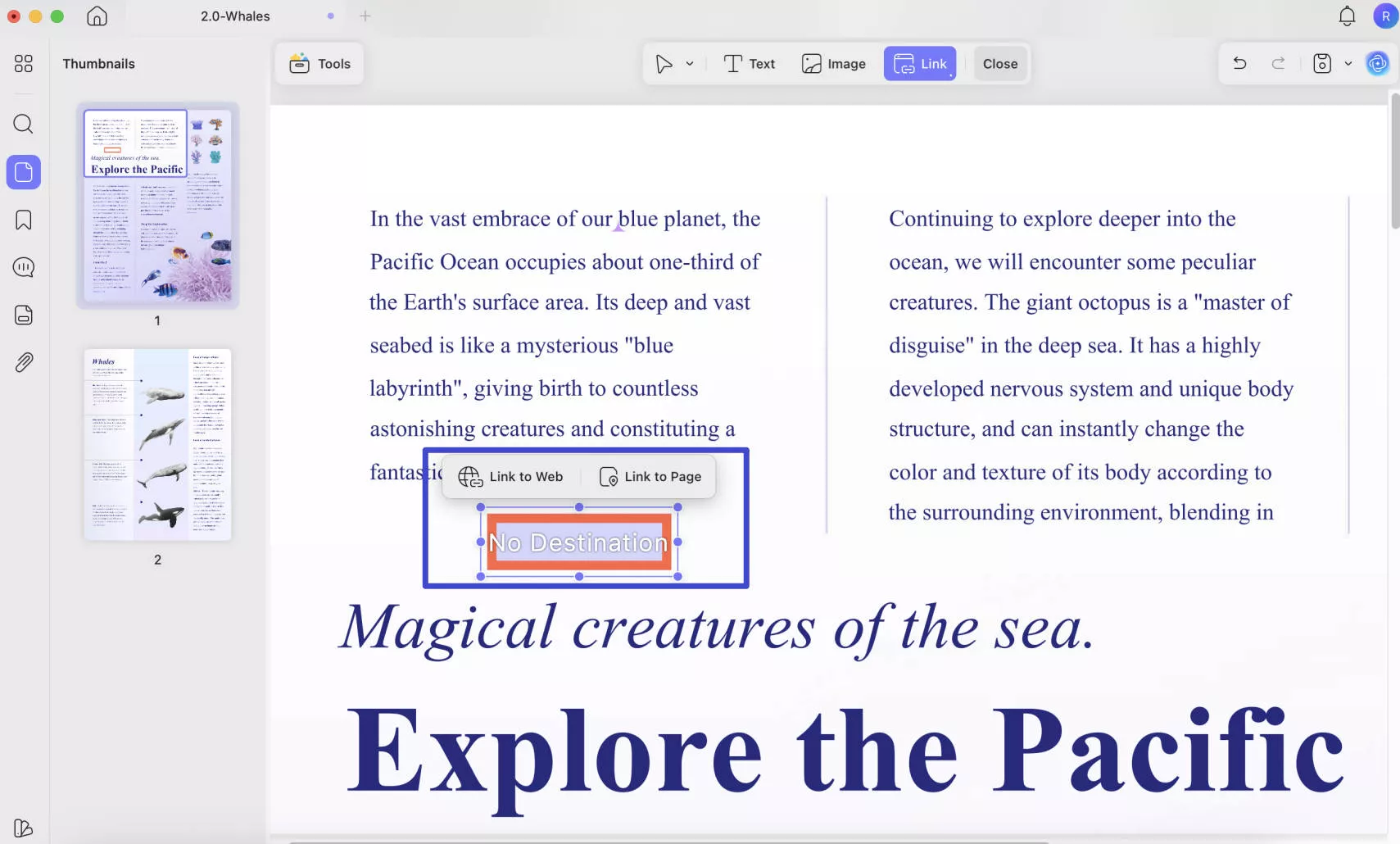Open the home screen icon
The image size is (1400, 844).
(97, 16)
